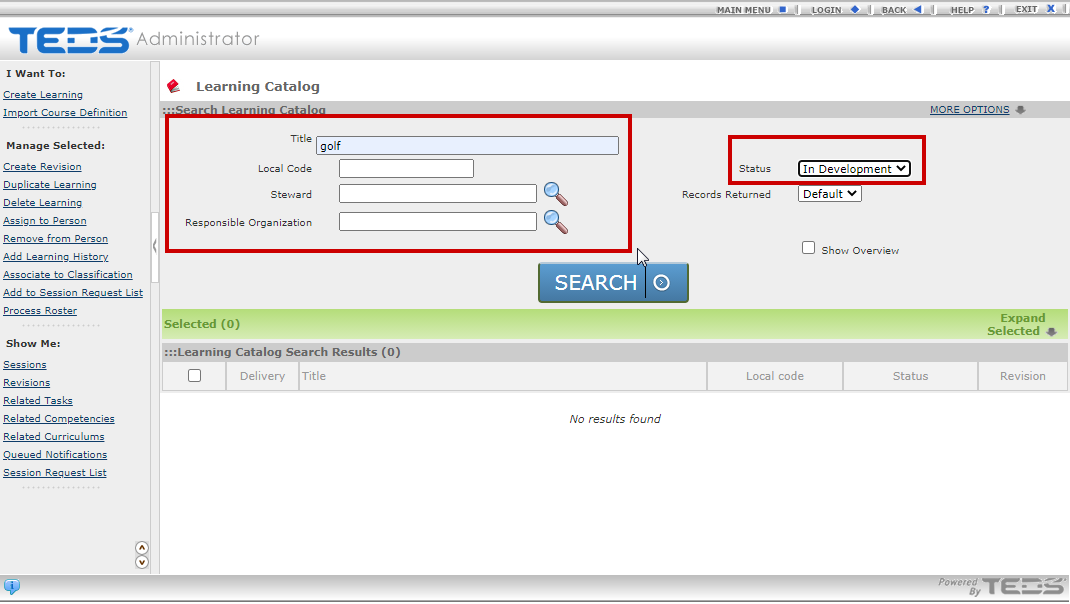
Task: Click the Revision column header
Action: (1022, 376)
